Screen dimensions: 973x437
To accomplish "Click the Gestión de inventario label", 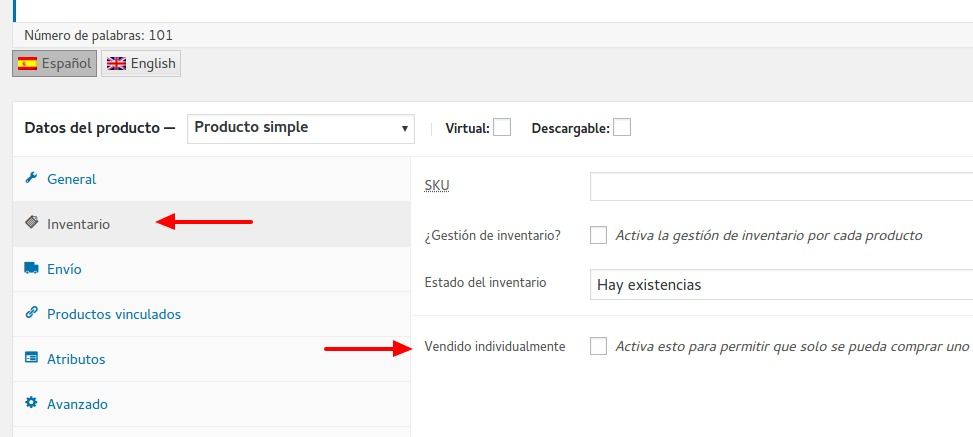I will 492,236.
